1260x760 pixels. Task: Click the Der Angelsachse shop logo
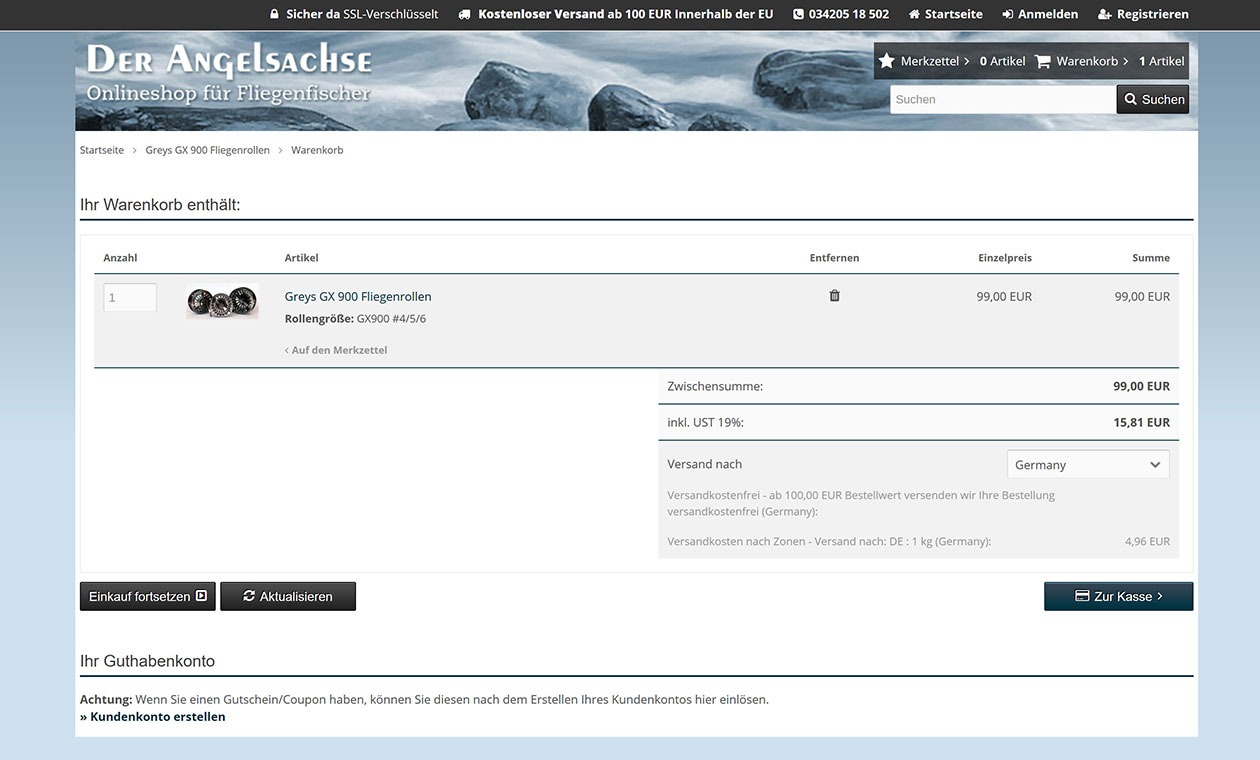tap(229, 73)
